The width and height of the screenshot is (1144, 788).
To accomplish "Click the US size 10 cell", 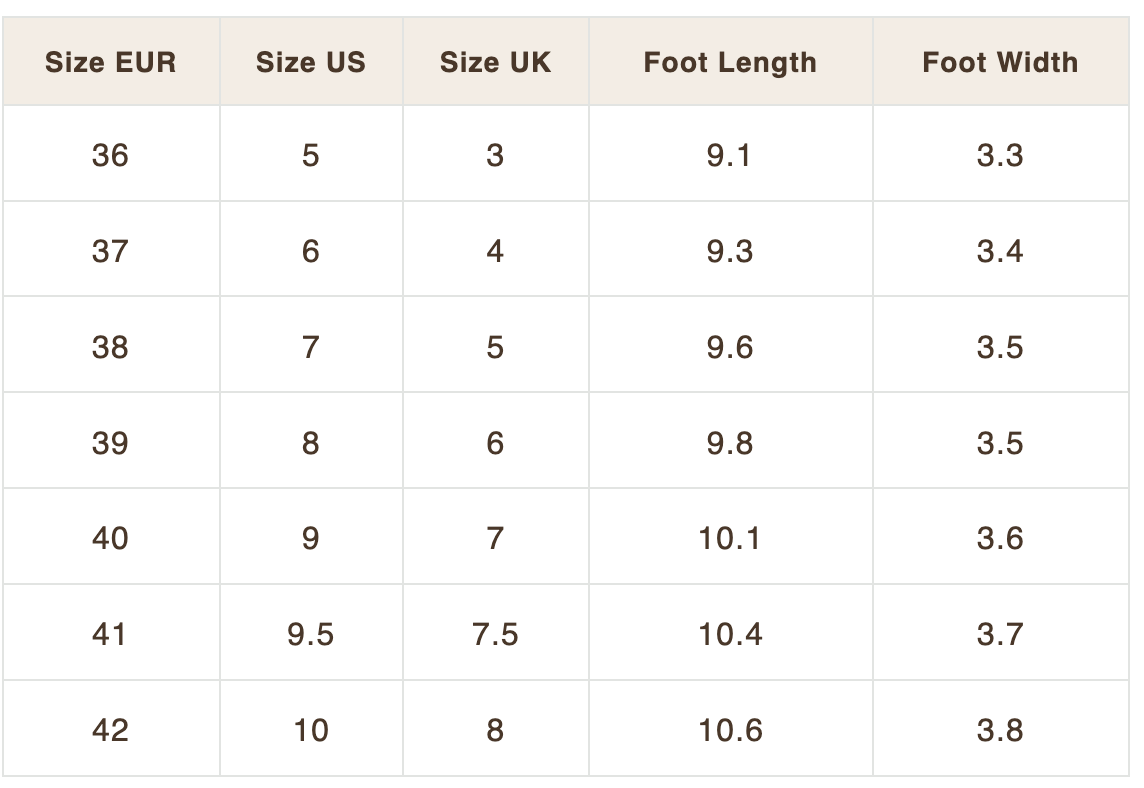I will (x=311, y=729).
